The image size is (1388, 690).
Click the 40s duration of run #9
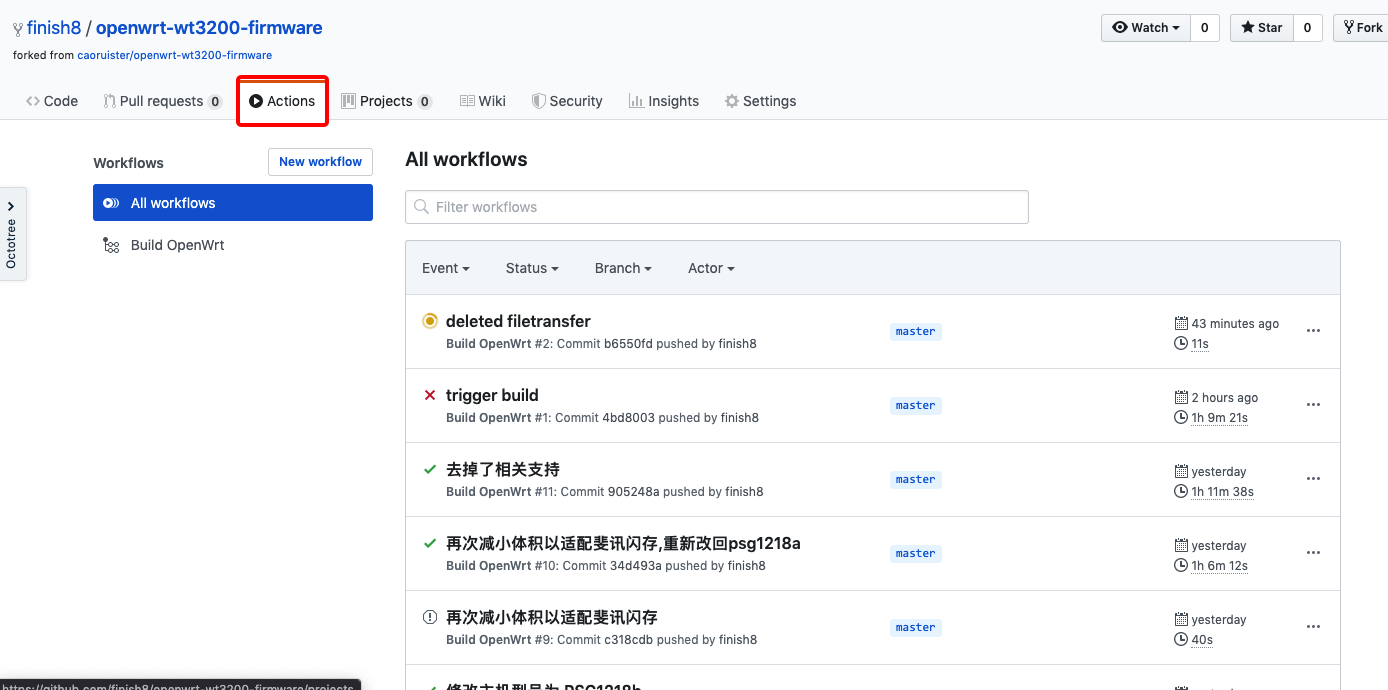[1202, 639]
